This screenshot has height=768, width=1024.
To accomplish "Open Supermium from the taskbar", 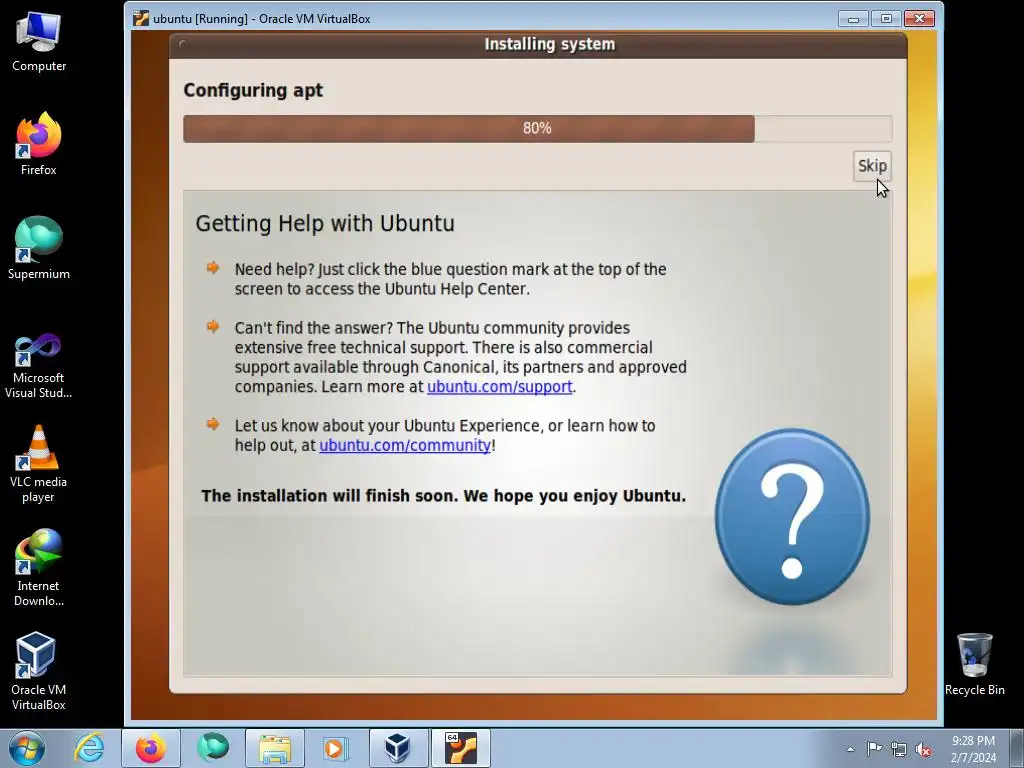I will (213, 748).
